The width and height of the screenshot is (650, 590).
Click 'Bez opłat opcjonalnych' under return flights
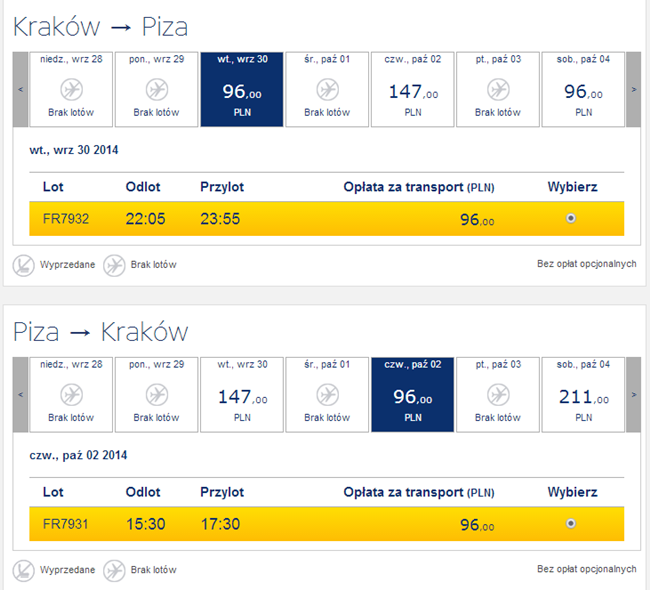pyautogui.click(x=586, y=570)
